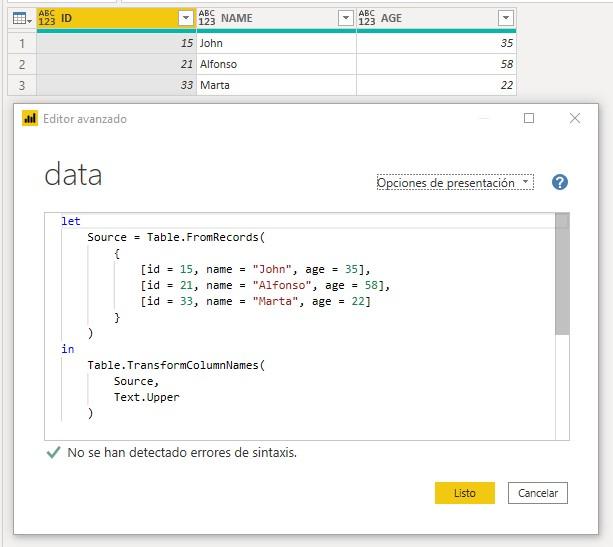Click Table.TransformColumnNames( in the code
The height and width of the screenshot is (547, 613).
tap(176, 365)
